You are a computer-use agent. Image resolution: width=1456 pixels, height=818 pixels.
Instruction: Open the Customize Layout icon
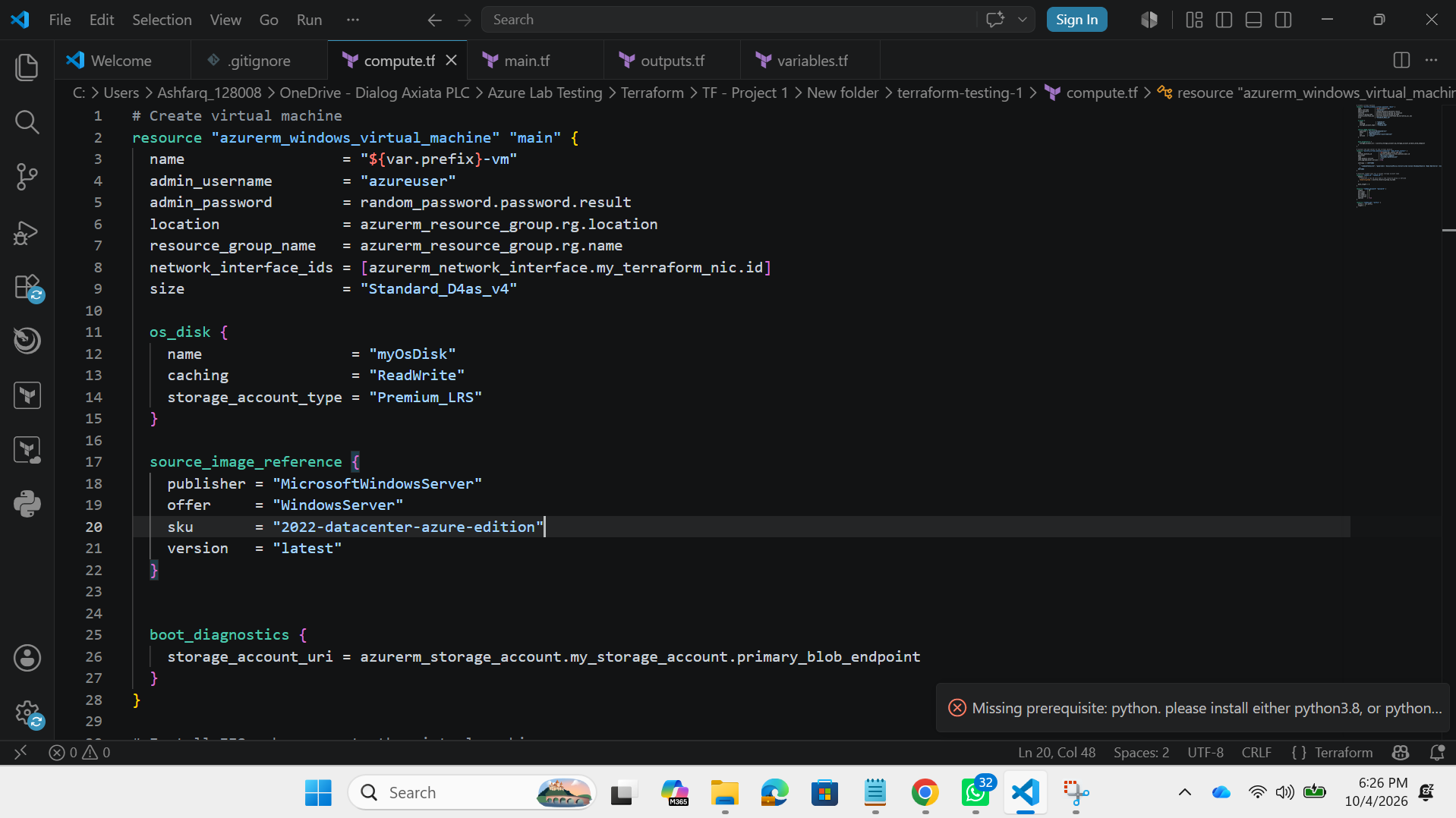(1194, 20)
